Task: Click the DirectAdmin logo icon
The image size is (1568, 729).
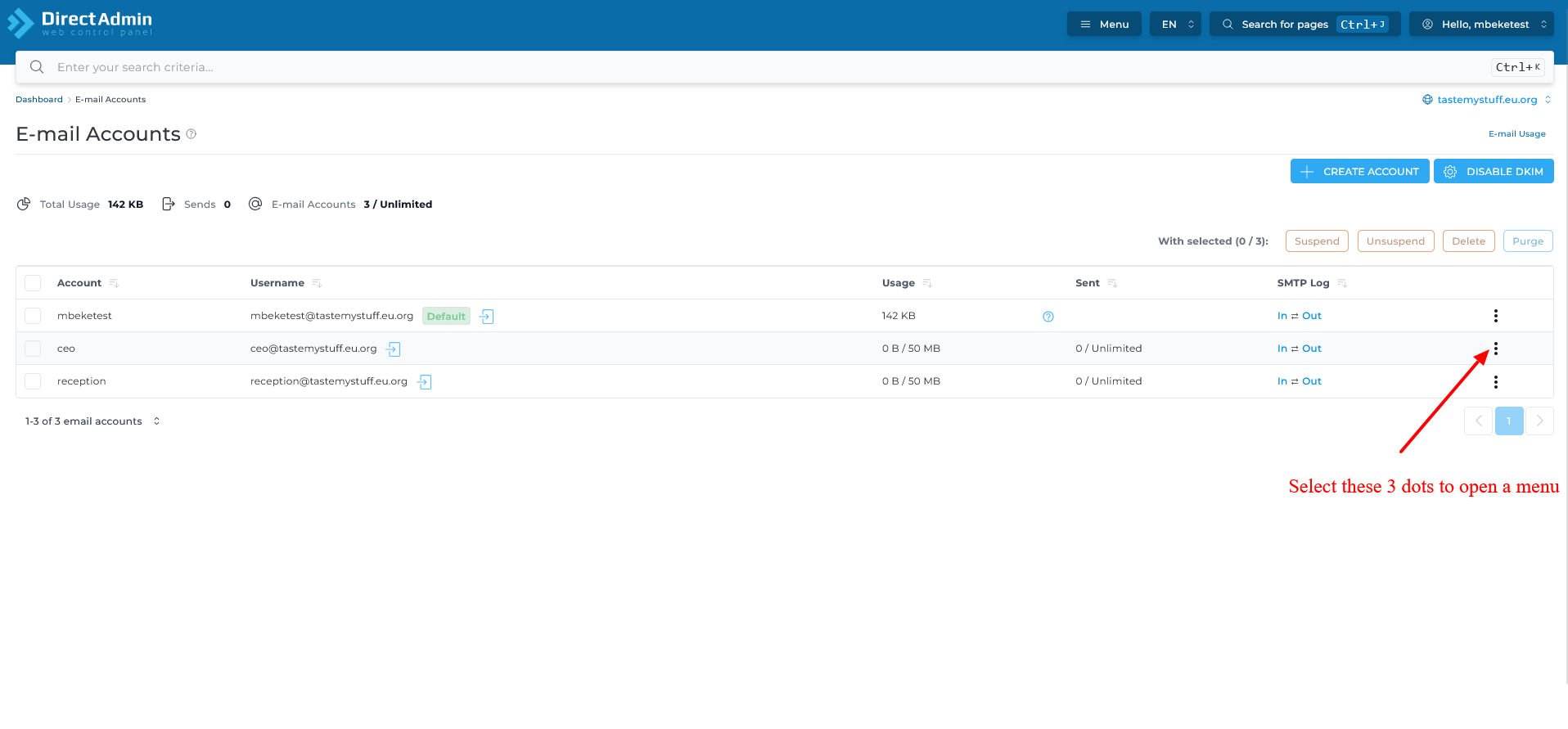Action: tap(21, 24)
